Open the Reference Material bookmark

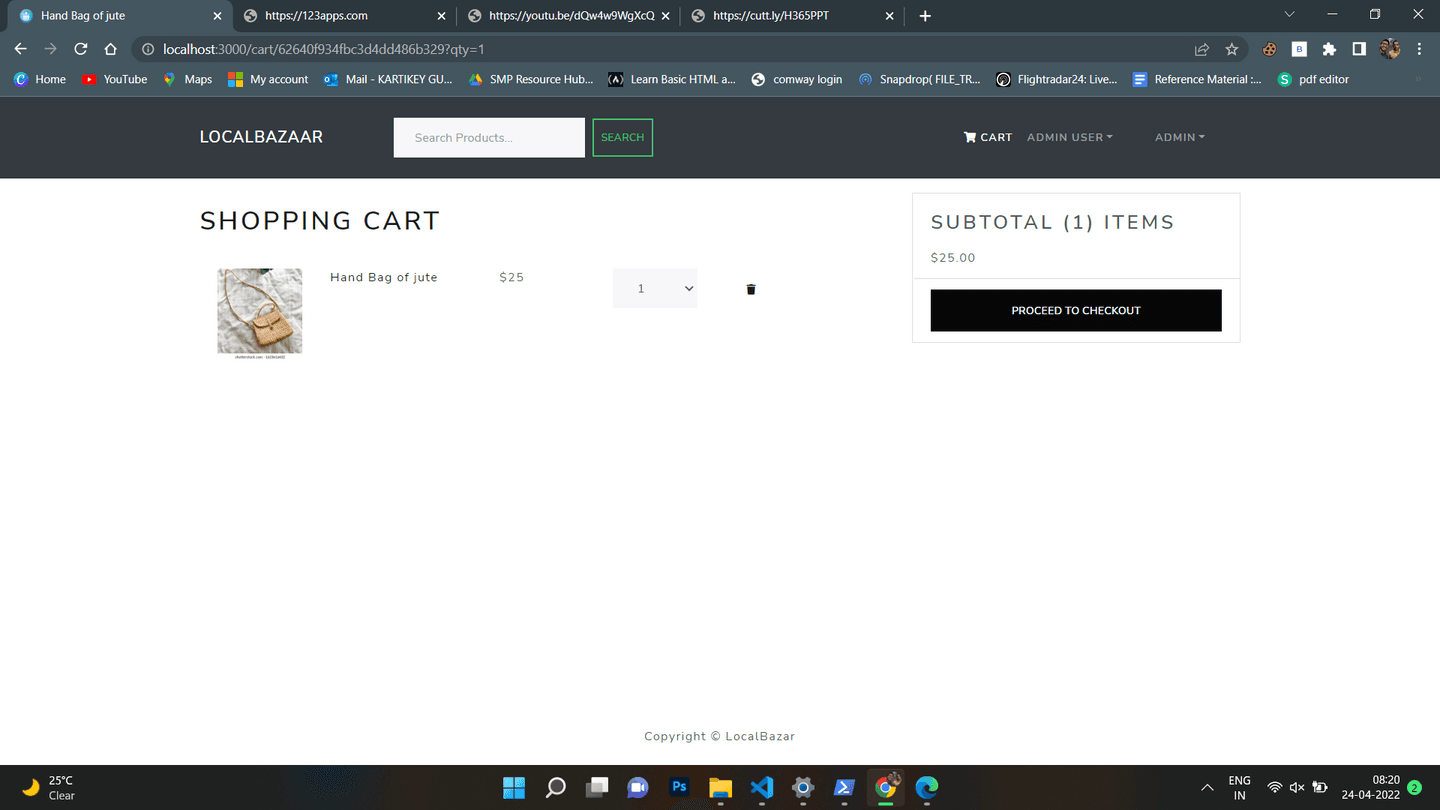point(1197,79)
